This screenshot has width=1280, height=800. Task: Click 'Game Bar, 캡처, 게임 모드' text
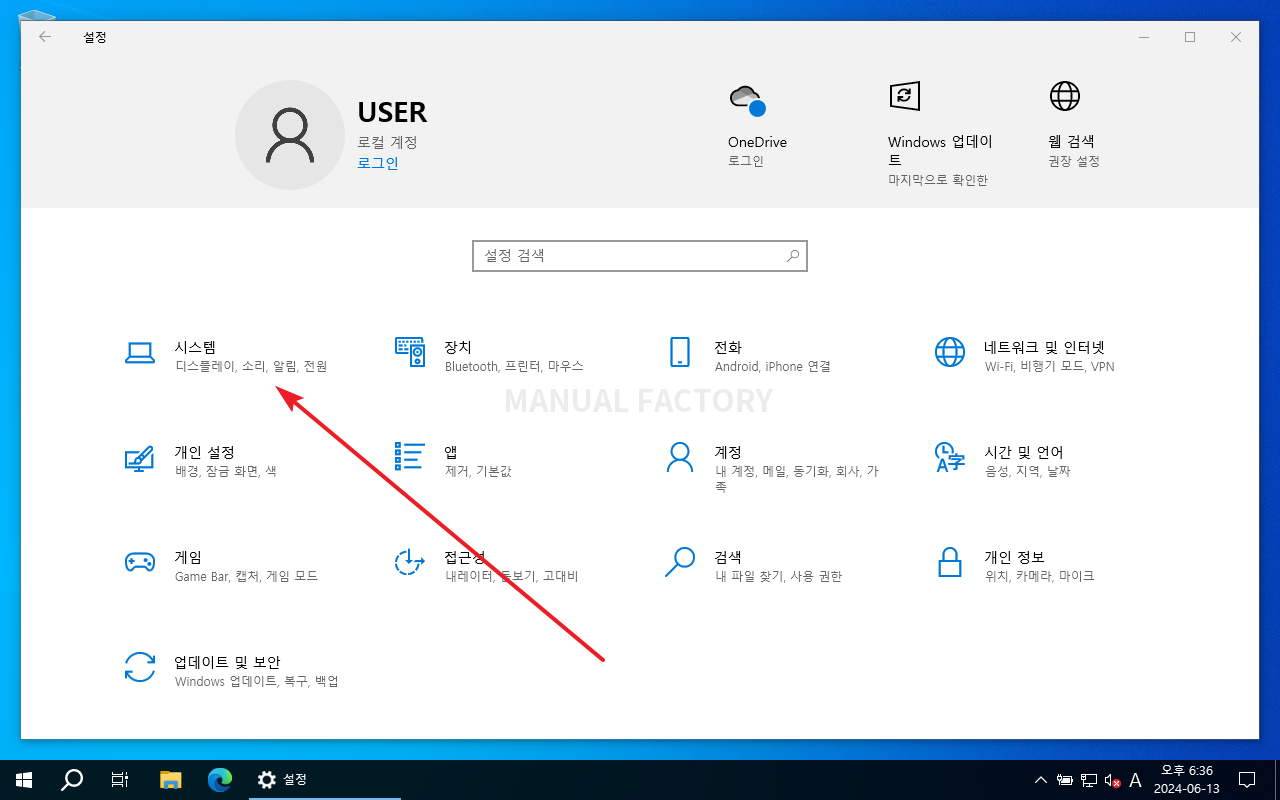click(246, 576)
